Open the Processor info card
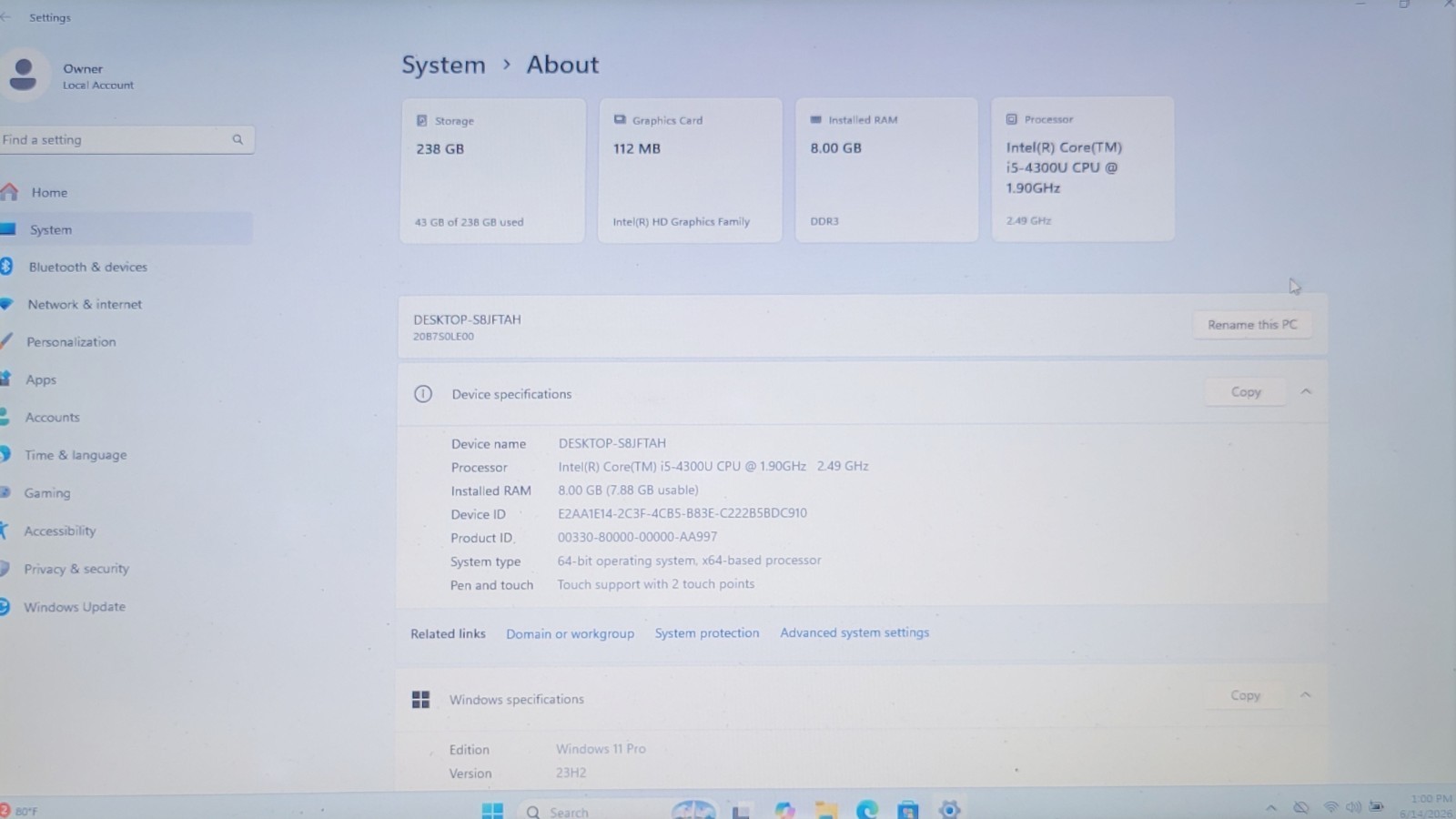 [x=1083, y=169]
